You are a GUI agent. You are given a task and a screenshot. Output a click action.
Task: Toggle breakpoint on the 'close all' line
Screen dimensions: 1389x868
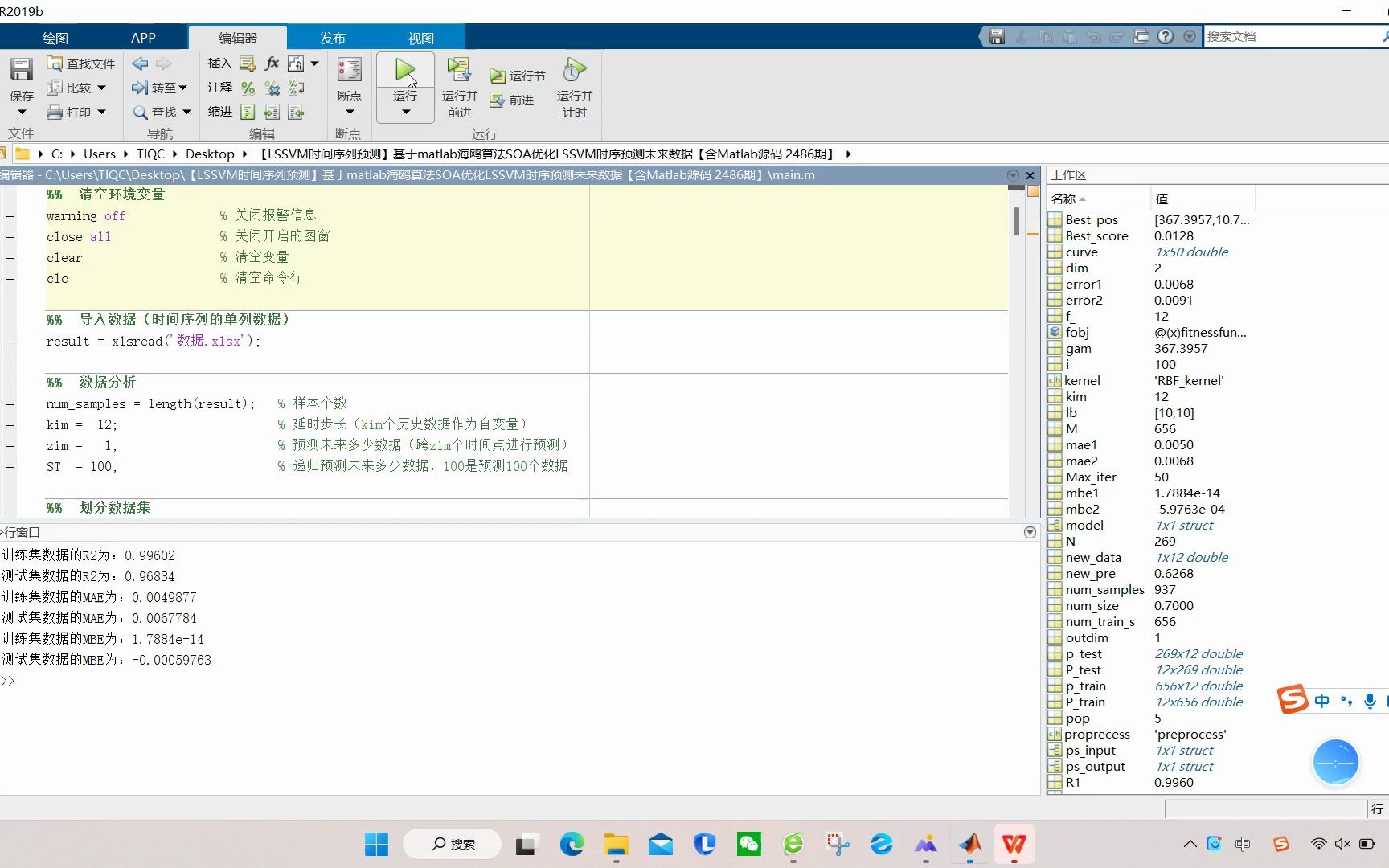(10, 237)
